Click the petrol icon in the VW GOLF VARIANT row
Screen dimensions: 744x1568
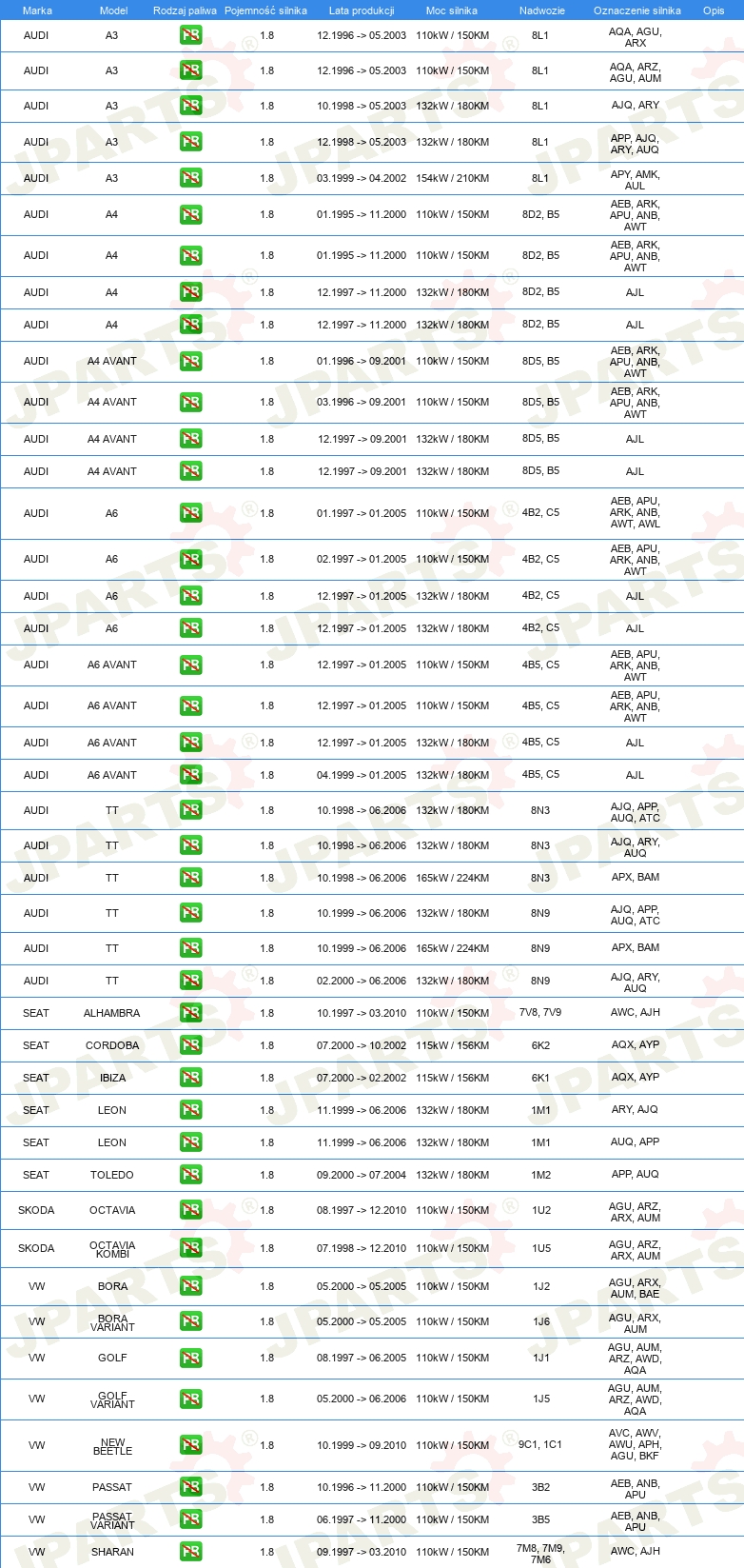[x=191, y=1399]
